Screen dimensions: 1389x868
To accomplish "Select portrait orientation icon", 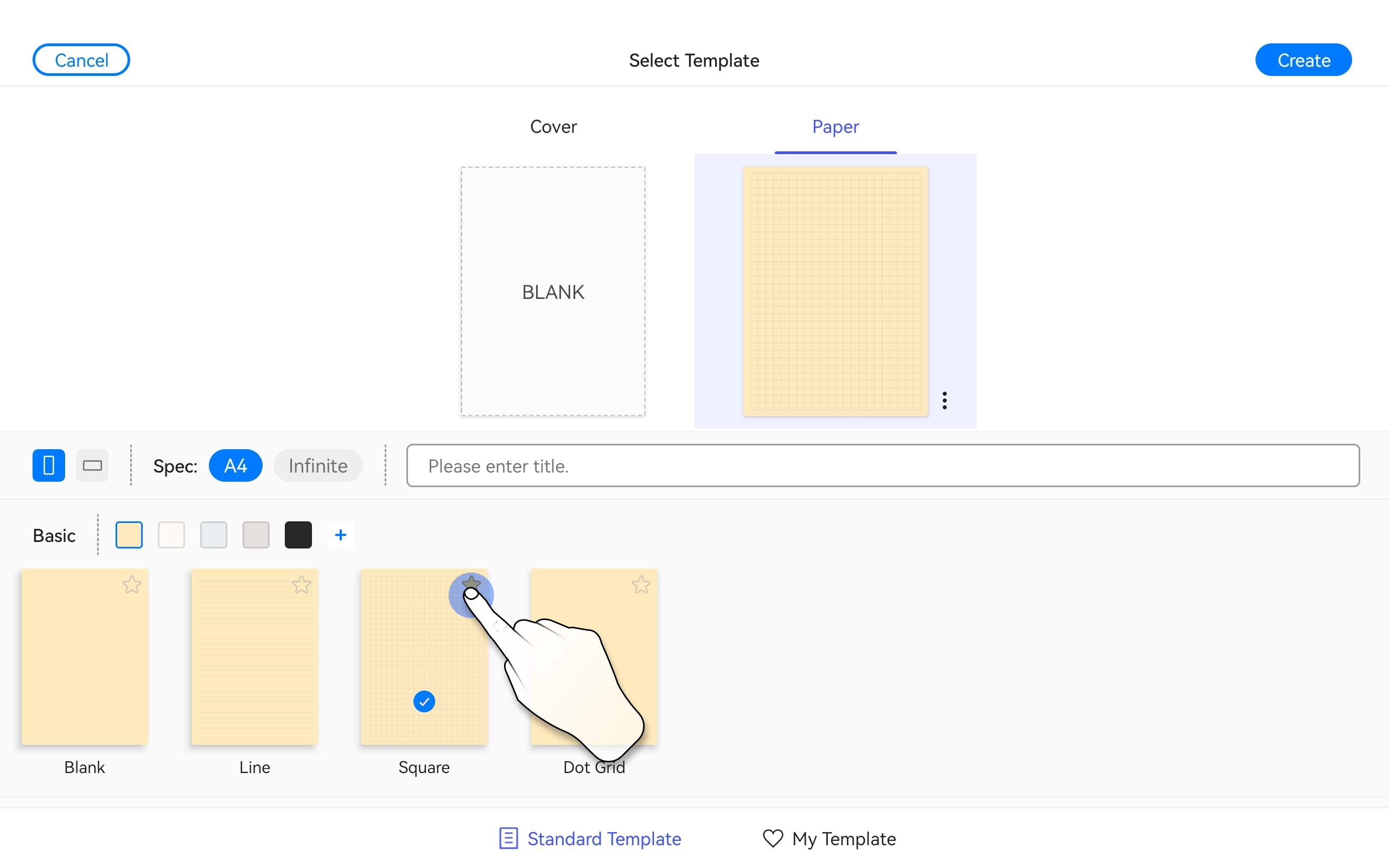I will pyautogui.click(x=49, y=465).
